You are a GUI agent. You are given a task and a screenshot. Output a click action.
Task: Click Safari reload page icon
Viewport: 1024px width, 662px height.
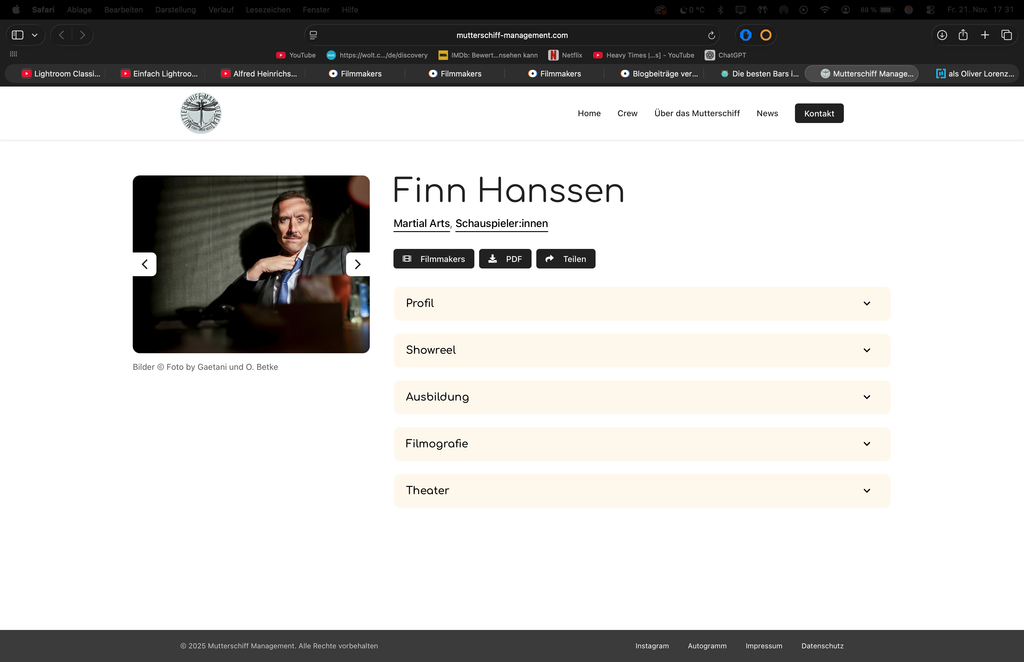click(x=712, y=35)
